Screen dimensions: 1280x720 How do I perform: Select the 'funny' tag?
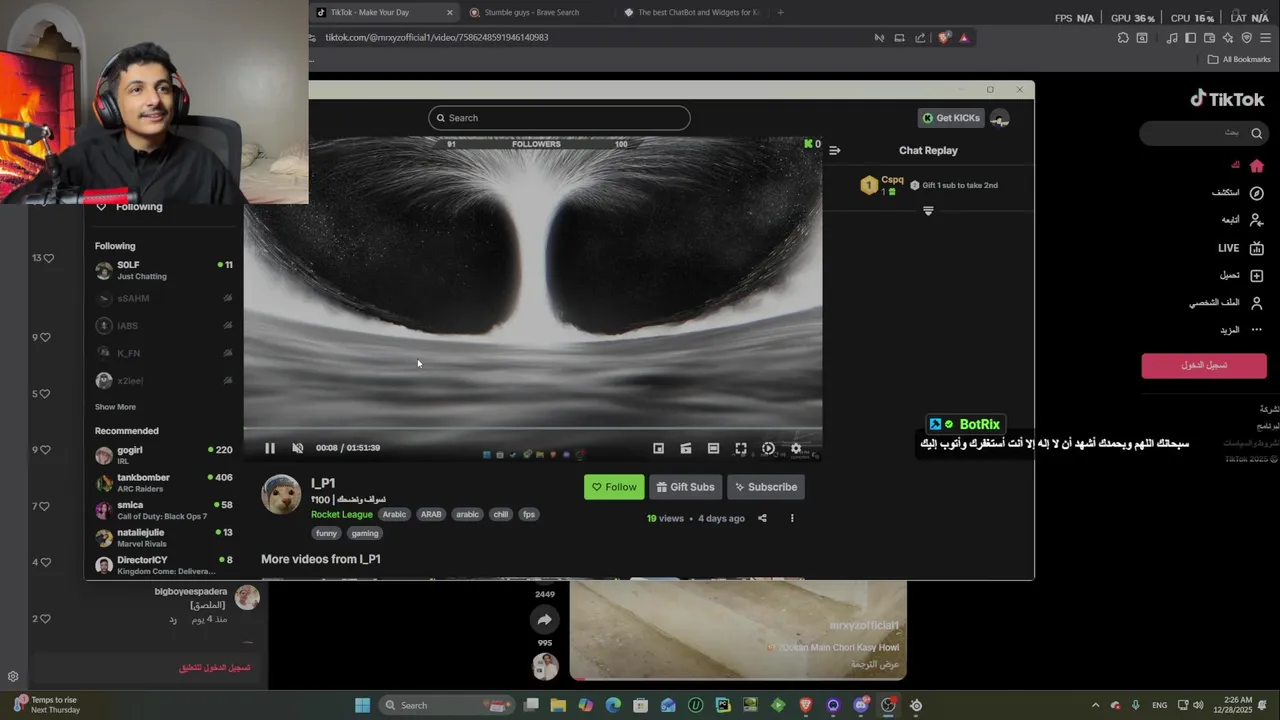327,533
